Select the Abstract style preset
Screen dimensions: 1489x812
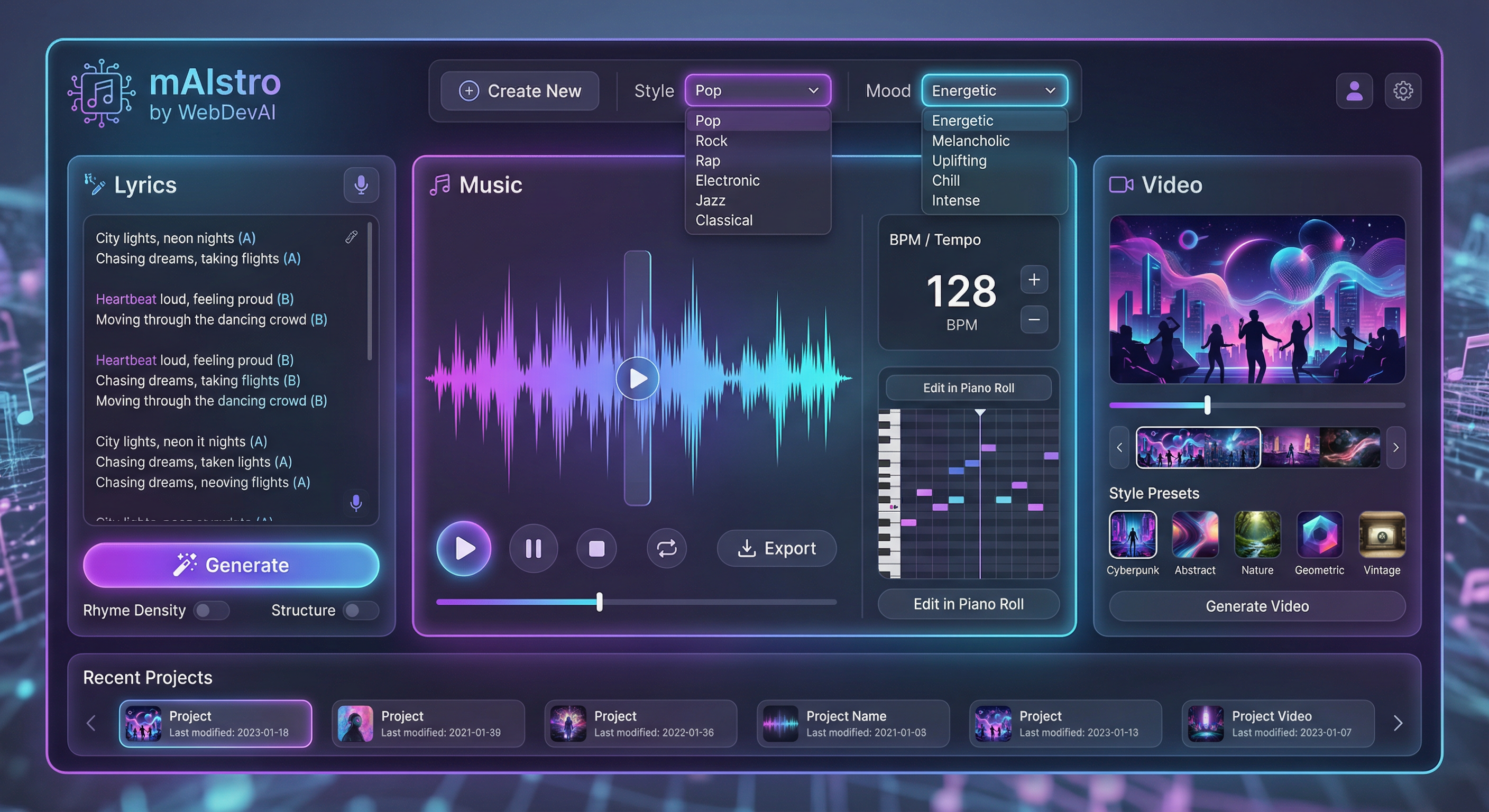pyautogui.click(x=1195, y=534)
